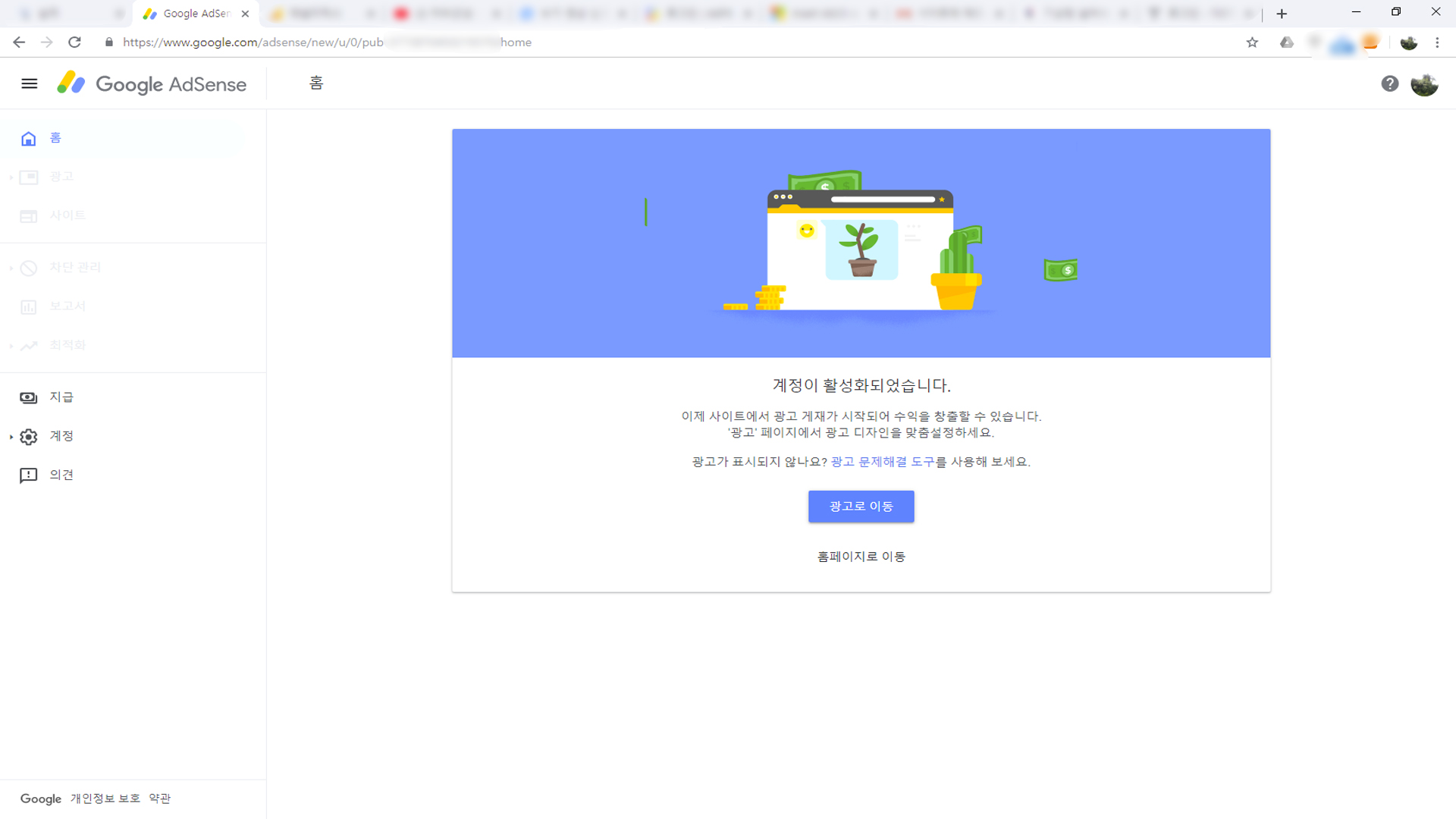Screen dimensions: 1456x819
Task: Open the profile avatar in AdSense header
Action: tap(1424, 84)
